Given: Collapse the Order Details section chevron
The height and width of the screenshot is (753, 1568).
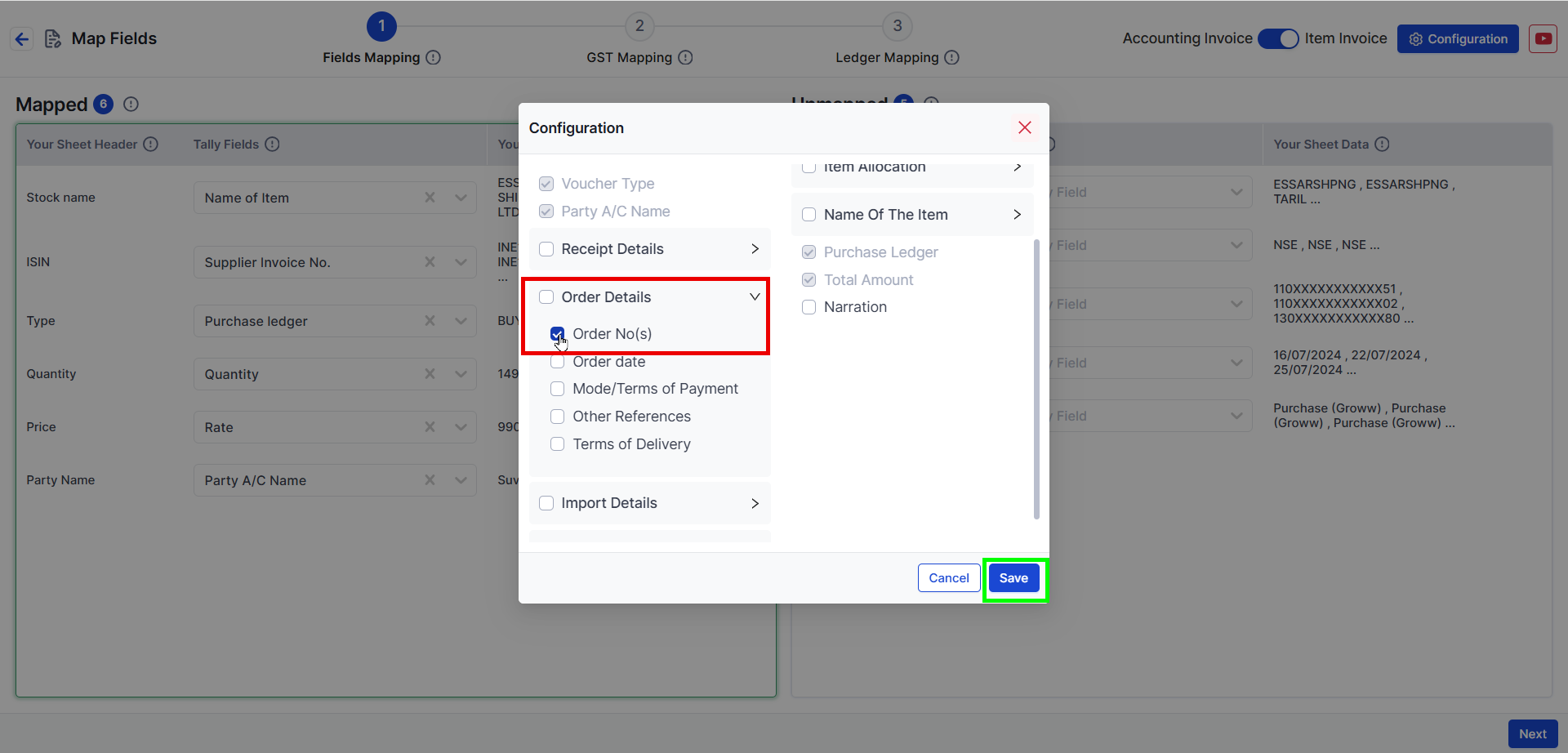Looking at the screenshot, I should (755, 297).
